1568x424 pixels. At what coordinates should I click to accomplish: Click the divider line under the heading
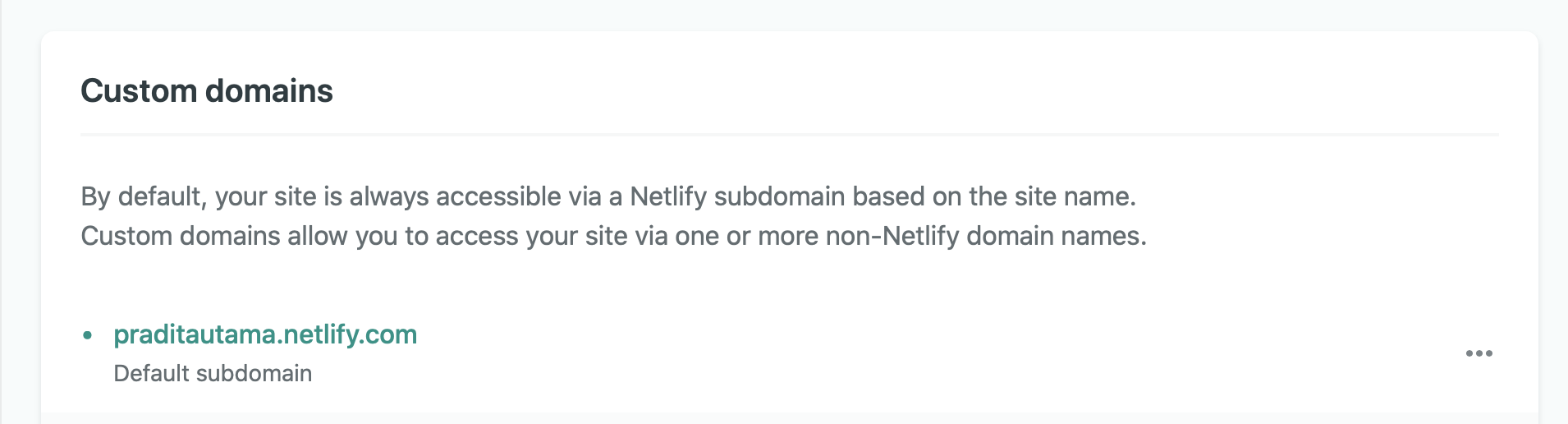tap(788, 134)
